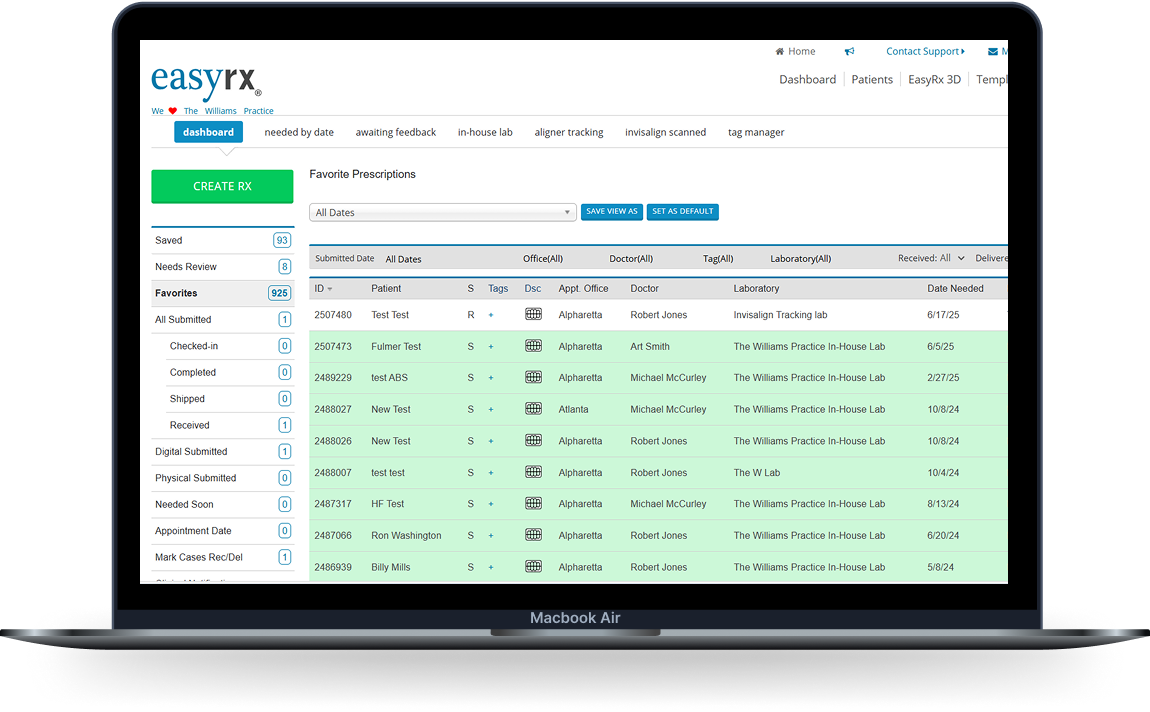Switch to in-house lab tab
This screenshot has height=712, width=1150.
coord(485,133)
